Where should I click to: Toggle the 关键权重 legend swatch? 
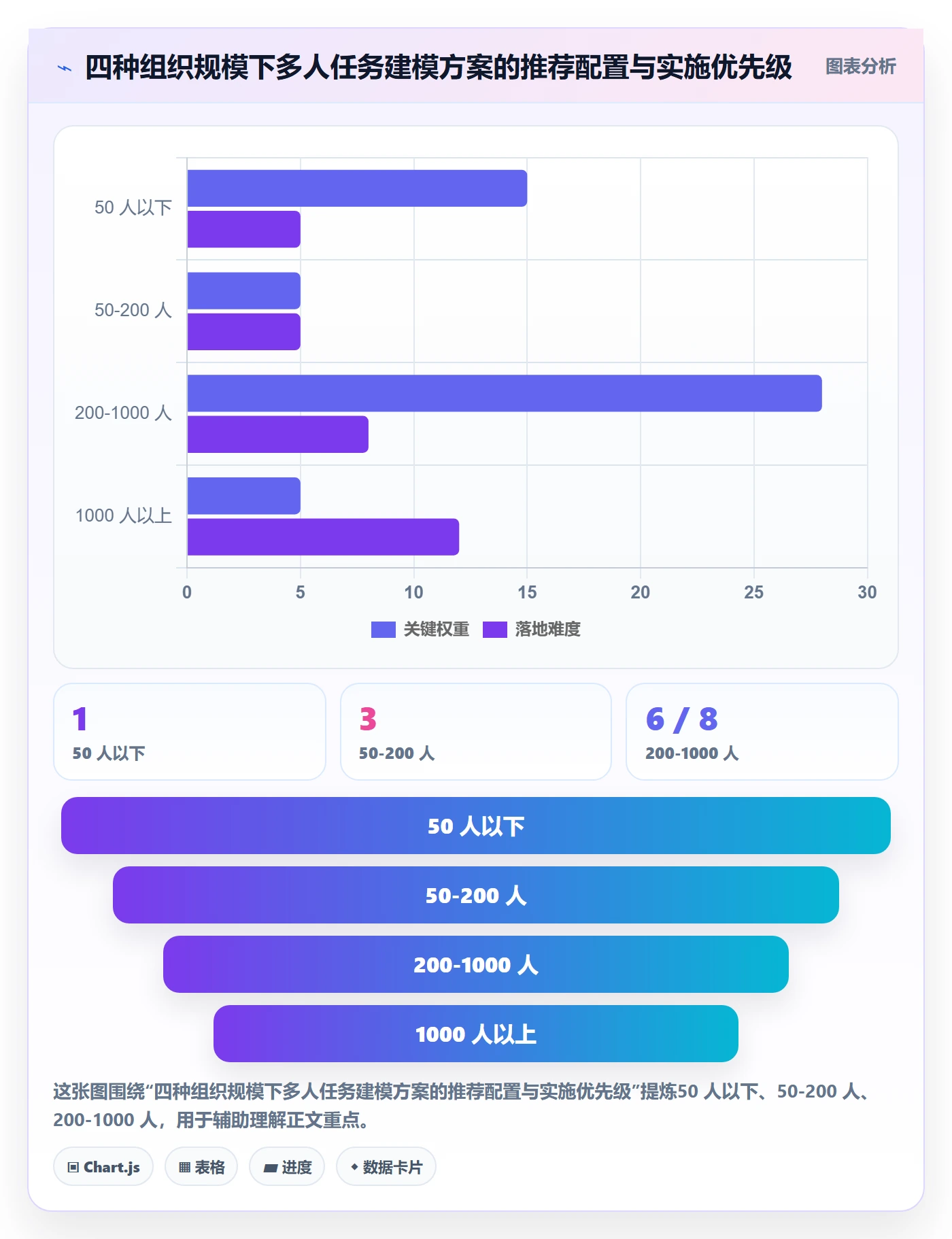click(x=383, y=630)
